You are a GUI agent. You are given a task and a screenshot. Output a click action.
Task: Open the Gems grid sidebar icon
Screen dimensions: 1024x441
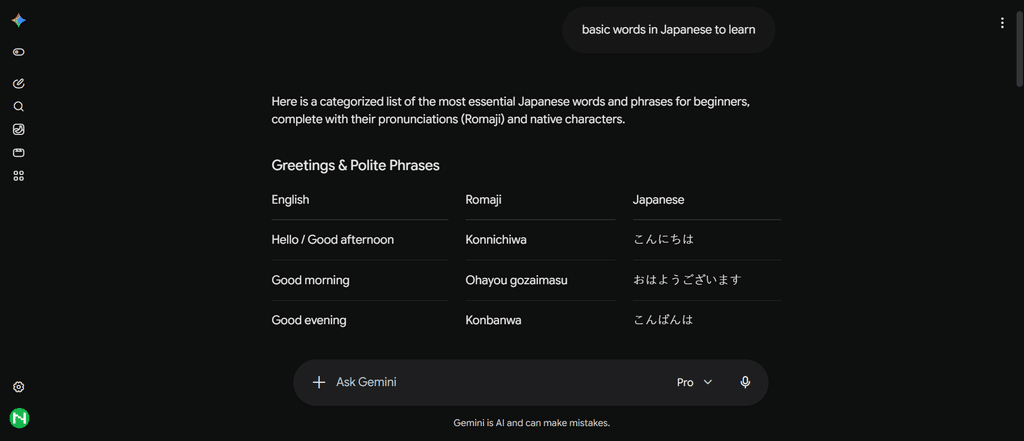click(18, 176)
